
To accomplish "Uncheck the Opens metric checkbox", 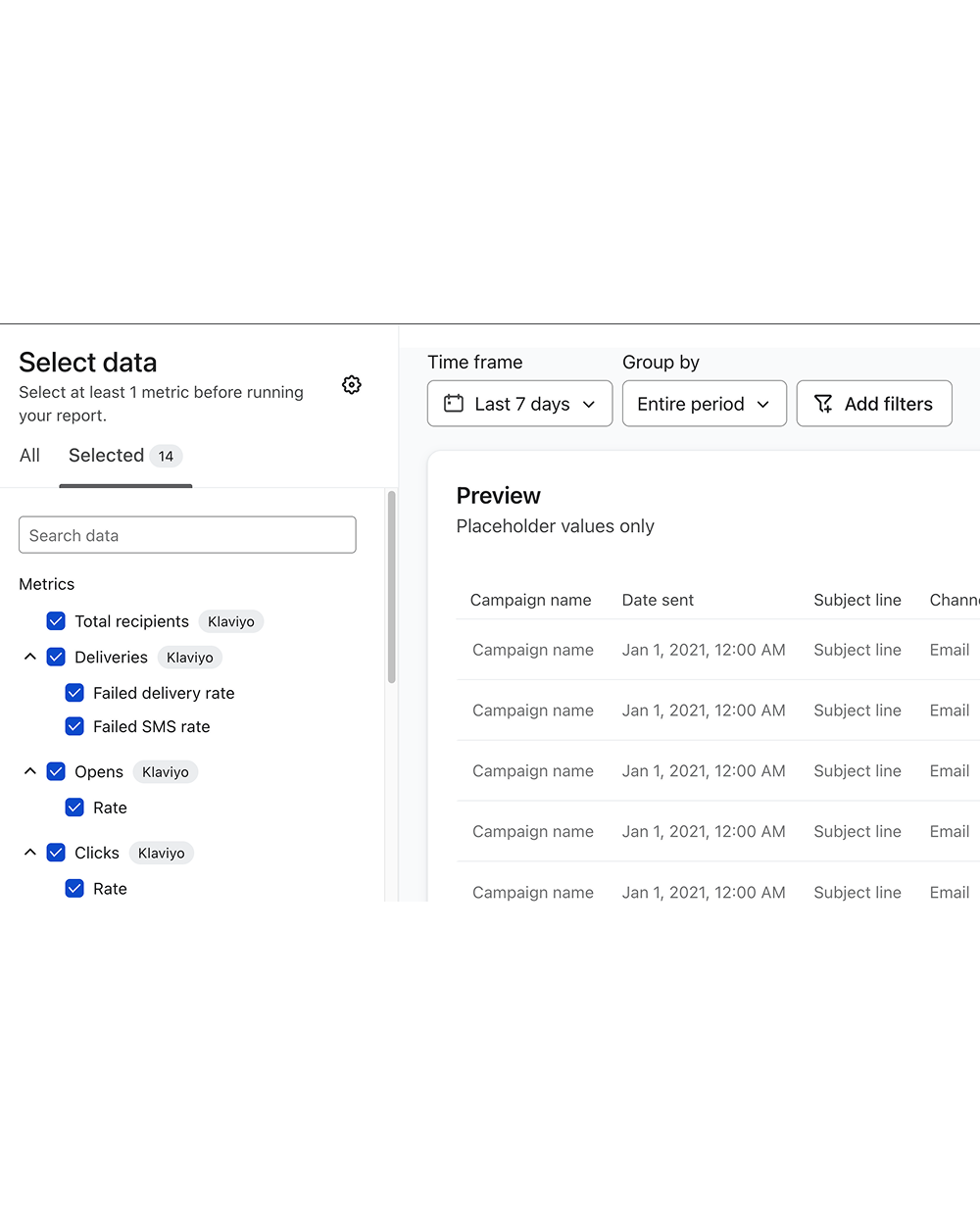I will tap(56, 771).
